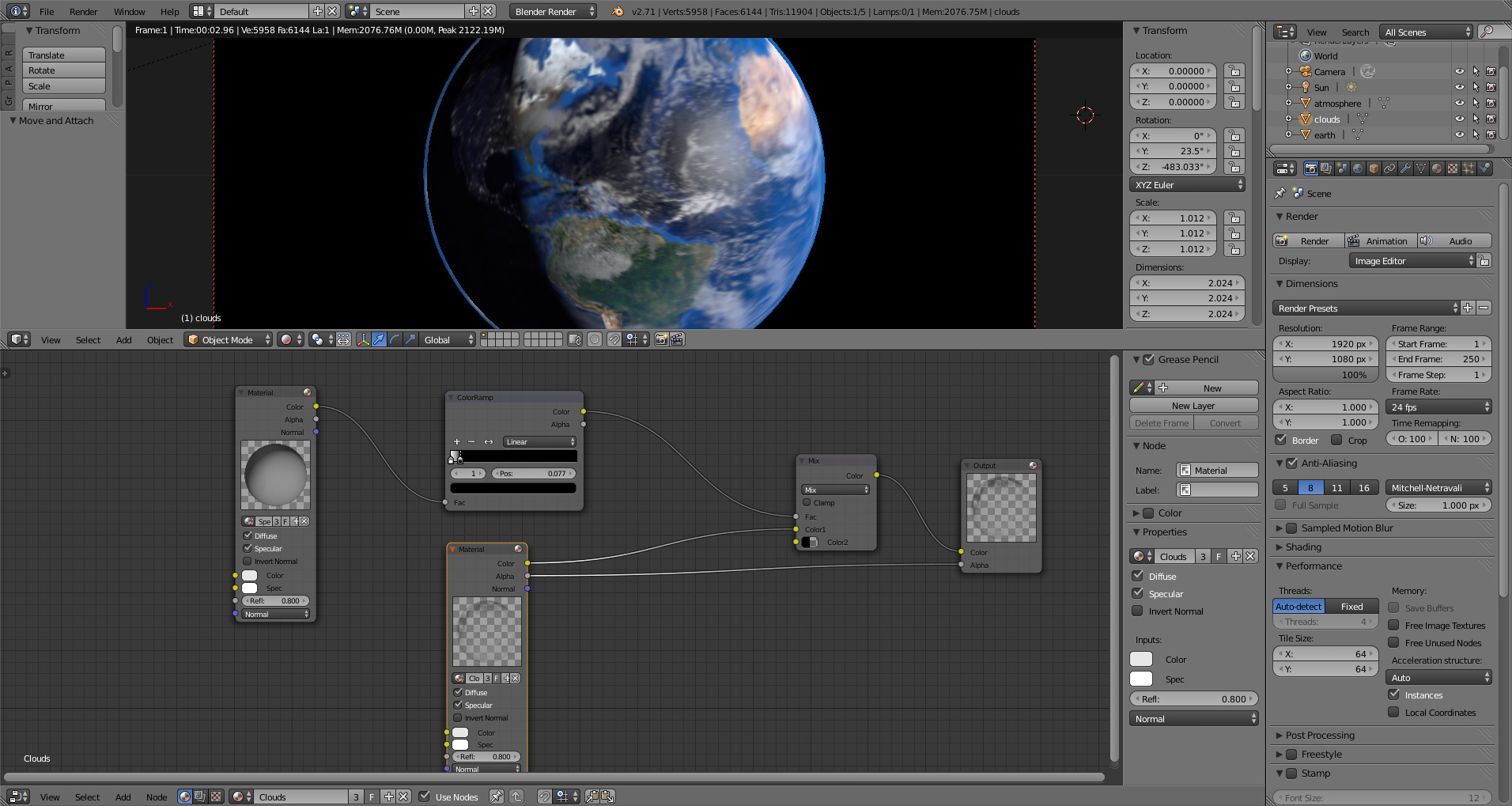Open the render properties camera tab icon
1512x806 pixels.
(x=1311, y=168)
